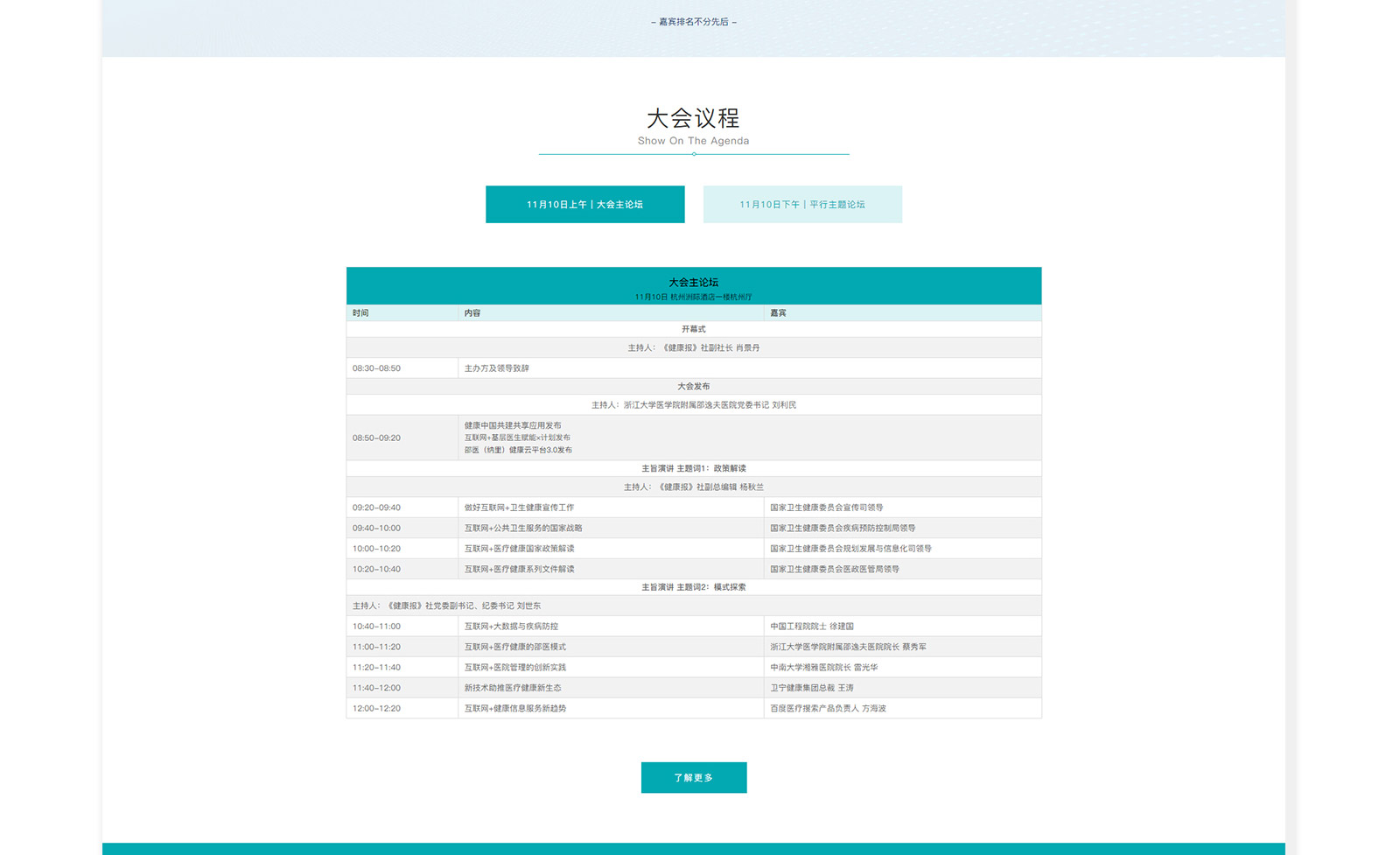
Task: Click speaker 中南大学湘雅医院院长 雷光华
Action: coord(823,667)
